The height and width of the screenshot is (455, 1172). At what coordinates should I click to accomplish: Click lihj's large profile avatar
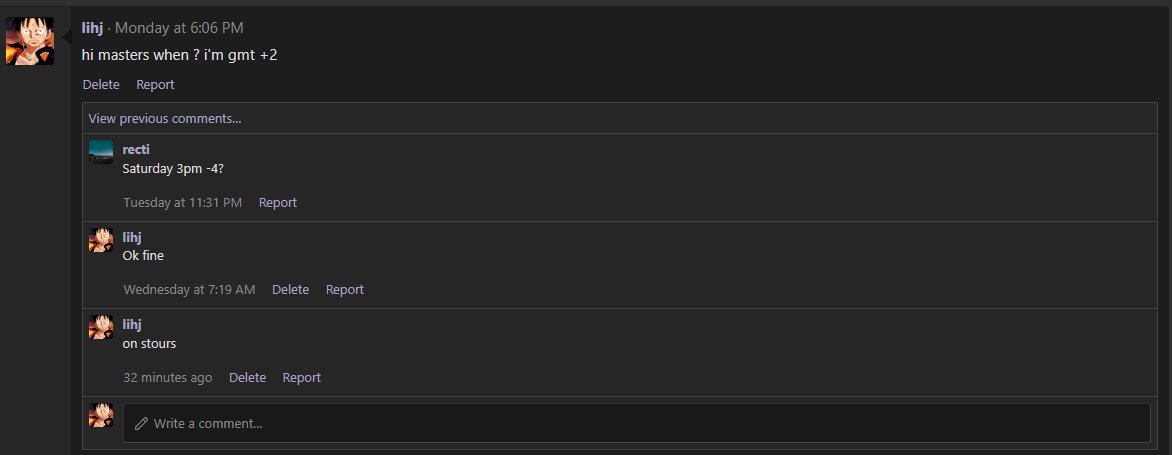pyautogui.click(x=30, y=41)
